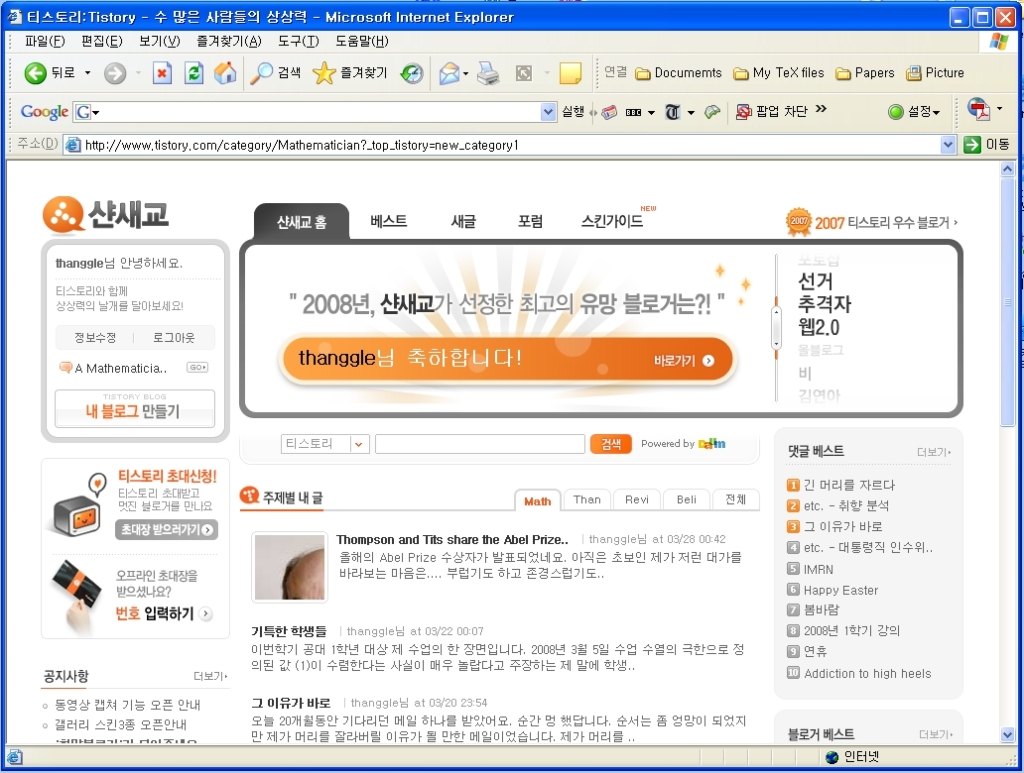Click the 로그아웃 logout link
1024x773 pixels.
[x=174, y=338]
